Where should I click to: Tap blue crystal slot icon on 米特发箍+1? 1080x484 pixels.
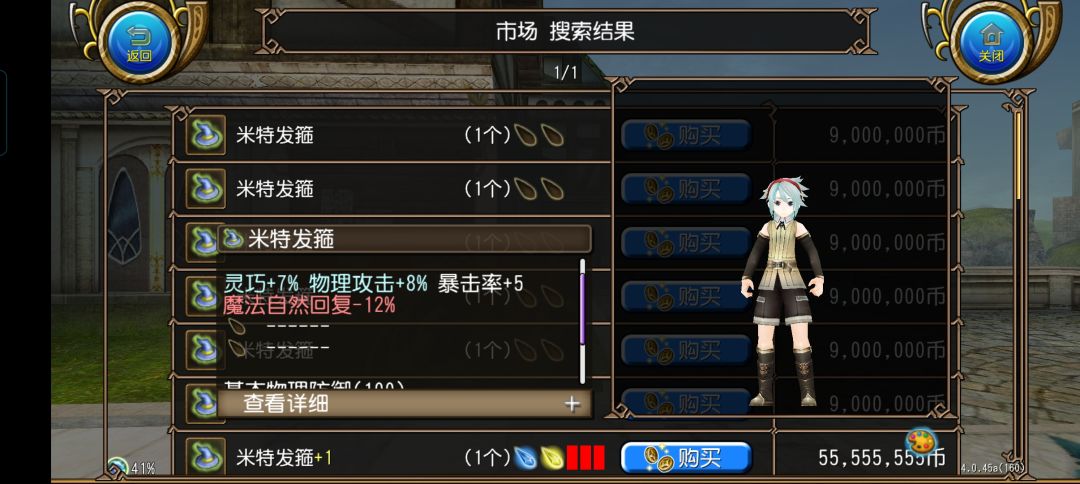click(x=525, y=457)
